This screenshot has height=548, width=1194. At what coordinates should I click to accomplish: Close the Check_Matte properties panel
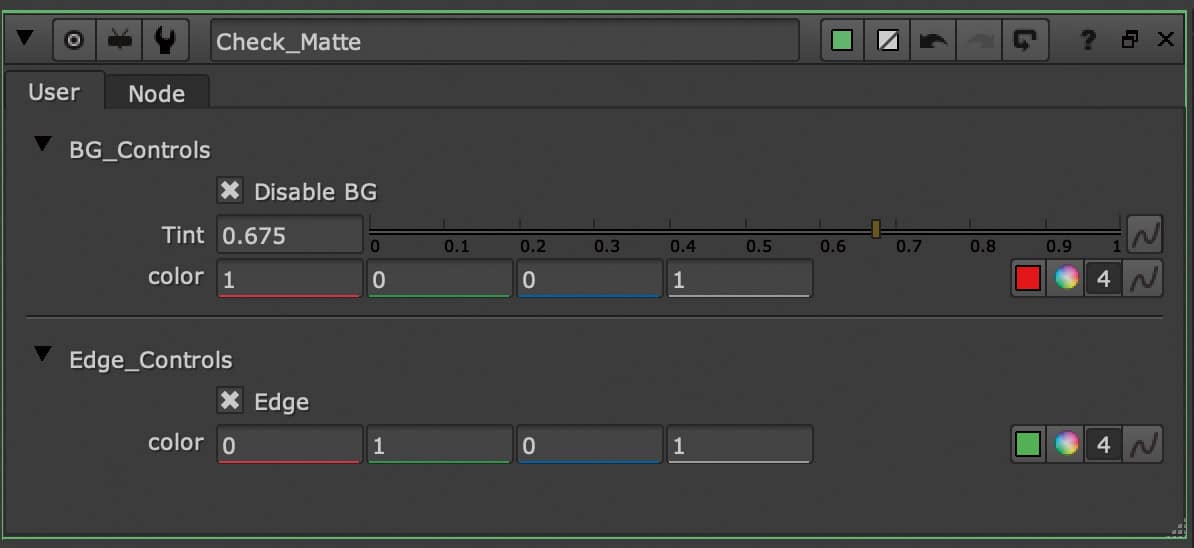[1166, 39]
